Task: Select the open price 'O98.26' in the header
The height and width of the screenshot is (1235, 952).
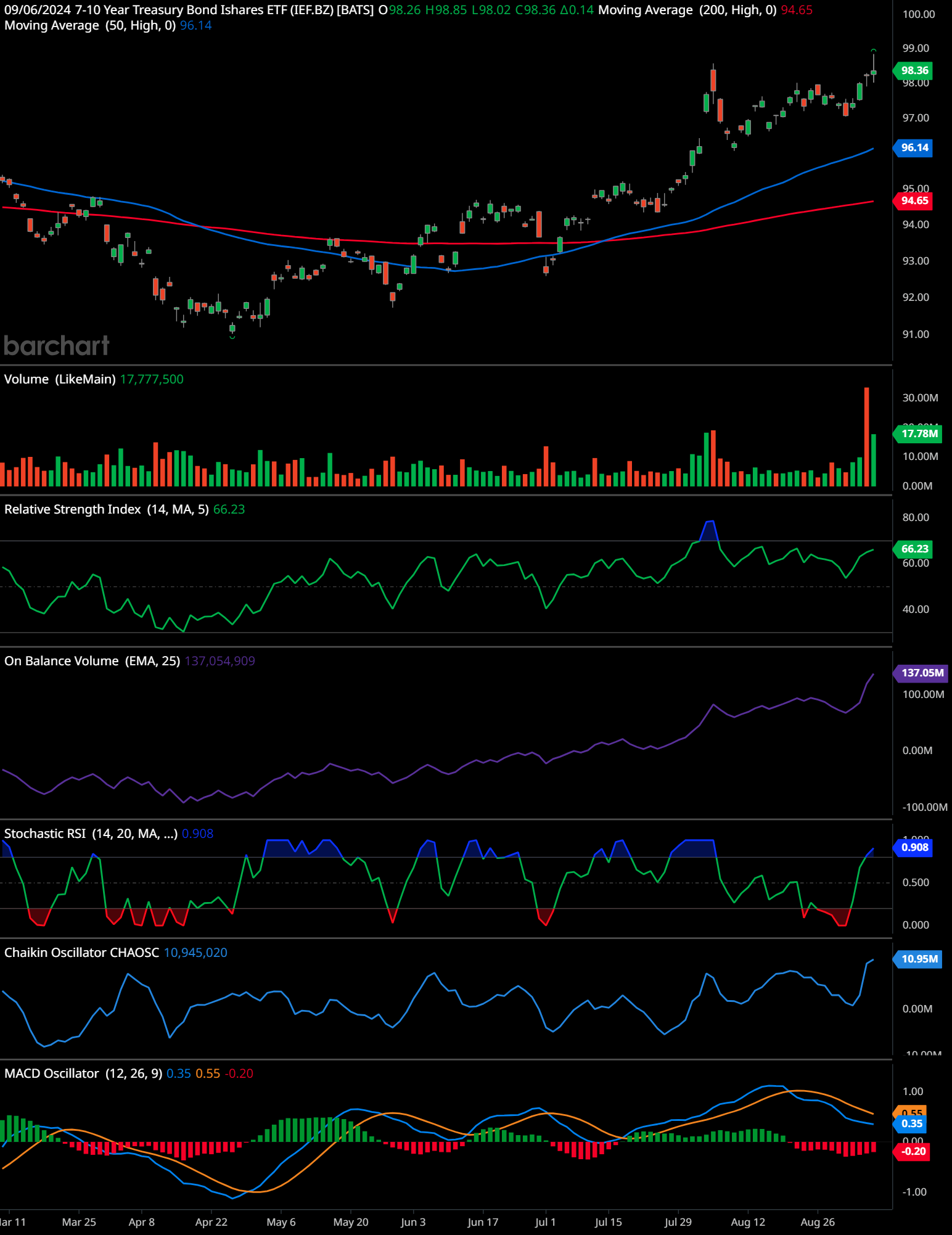Action: pyautogui.click(x=399, y=10)
